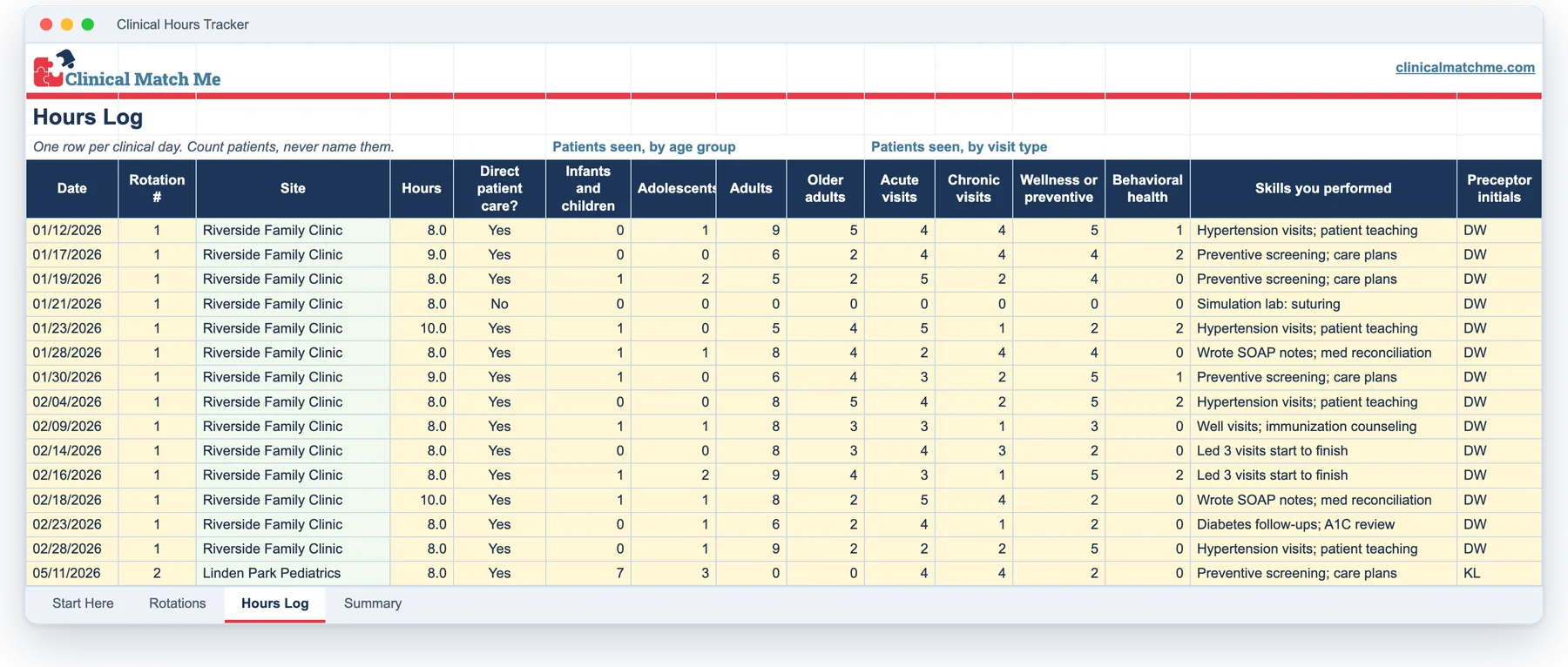This screenshot has height=667, width=1568.
Task: Go to the Summary tab
Action: [x=373, y=603]
